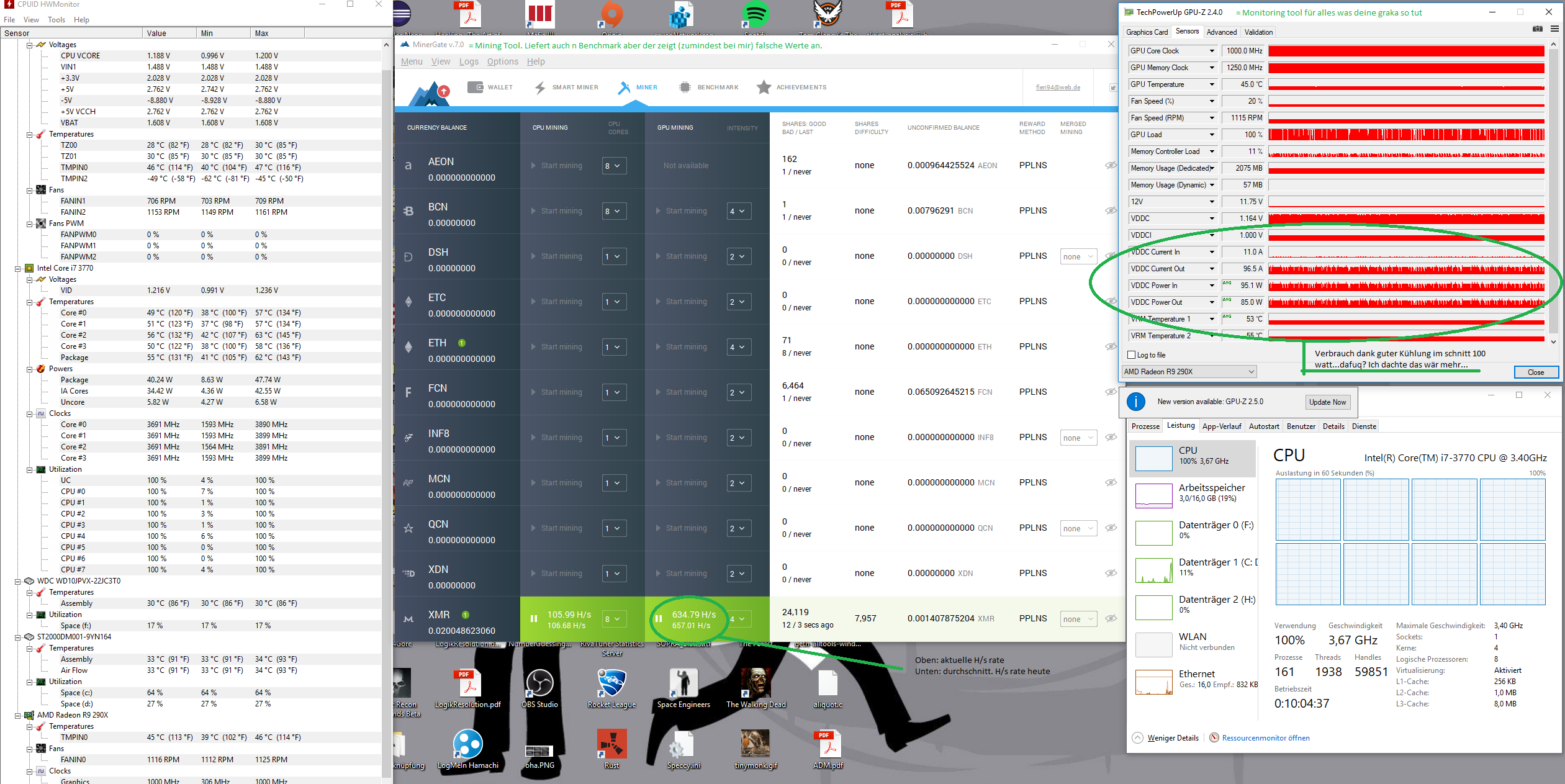Image resolution: width=1565 pixels, height=784 pixels.
Task: Enable the Log to file checkbox
Action: pos(1132,355)
